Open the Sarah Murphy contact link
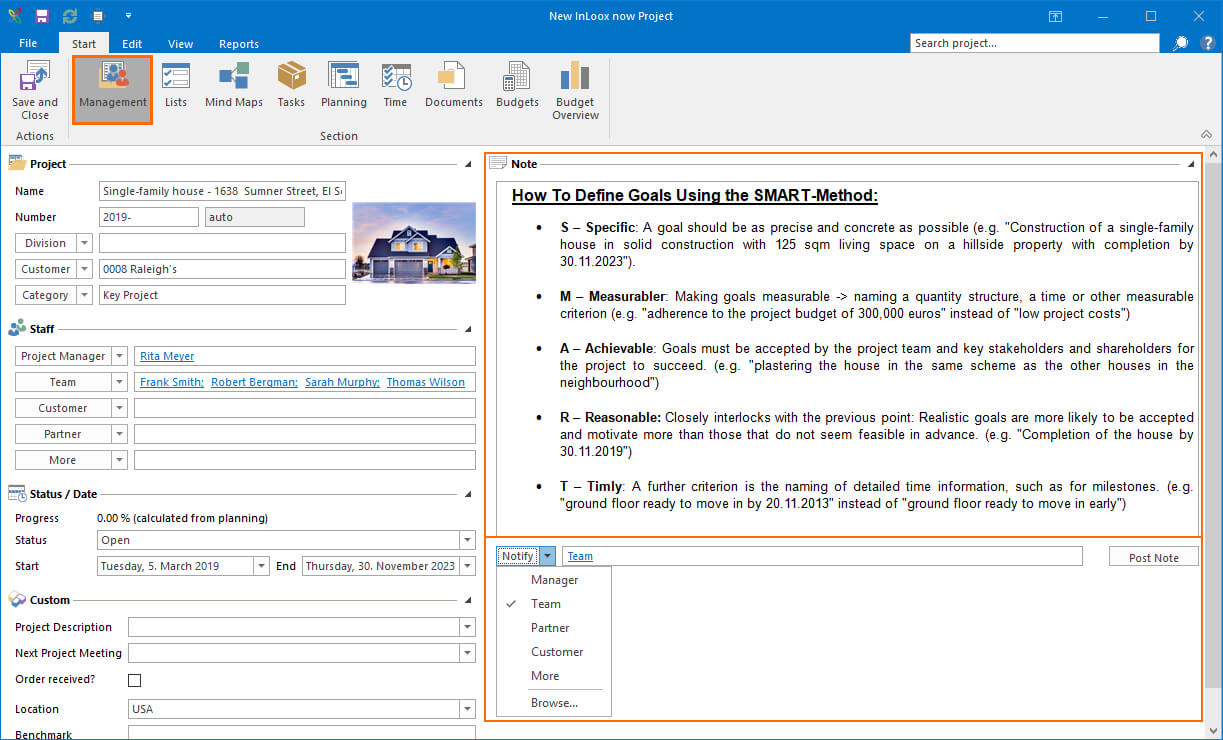The height and width of the screenshot is (740, 1223). (x=342, y=382)
